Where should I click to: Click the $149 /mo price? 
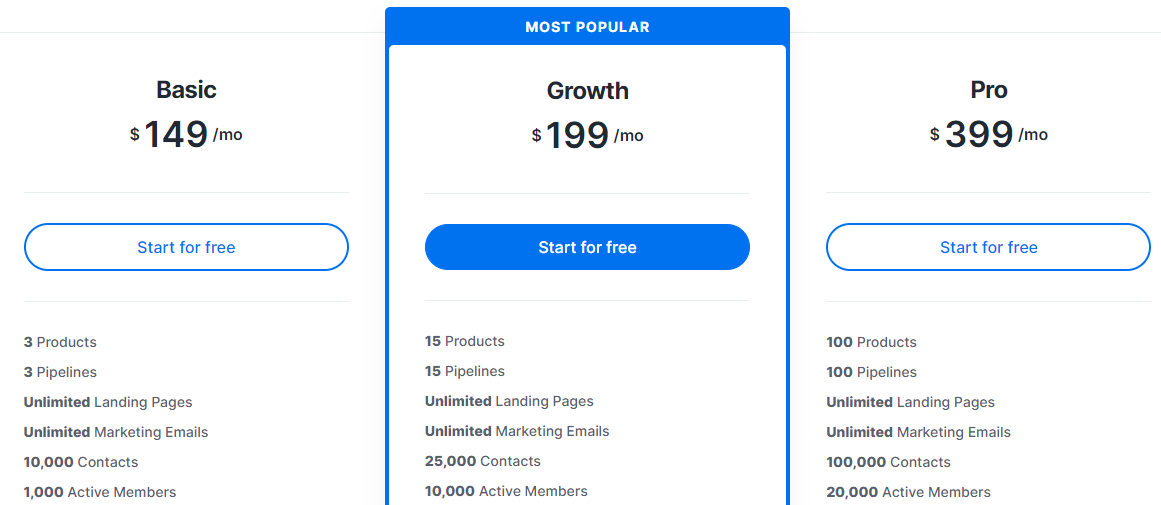coord(186,134)
